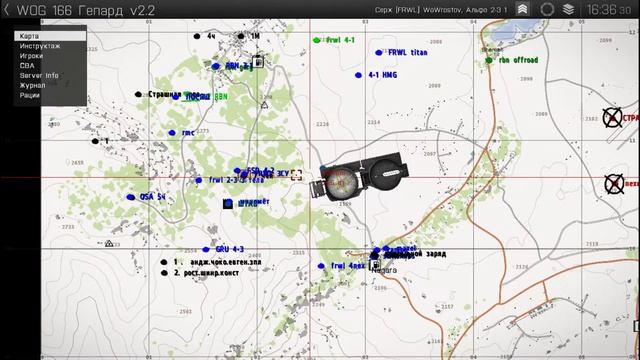Click the lake in top right corner
Image resolution: width=640 pixels, height=360 pixels.
click(x=515, y=29)
